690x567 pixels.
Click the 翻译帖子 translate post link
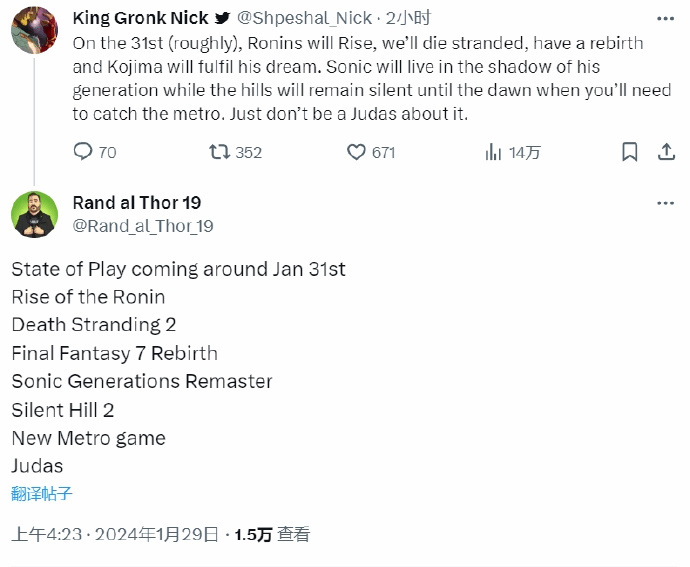[42, 493]
